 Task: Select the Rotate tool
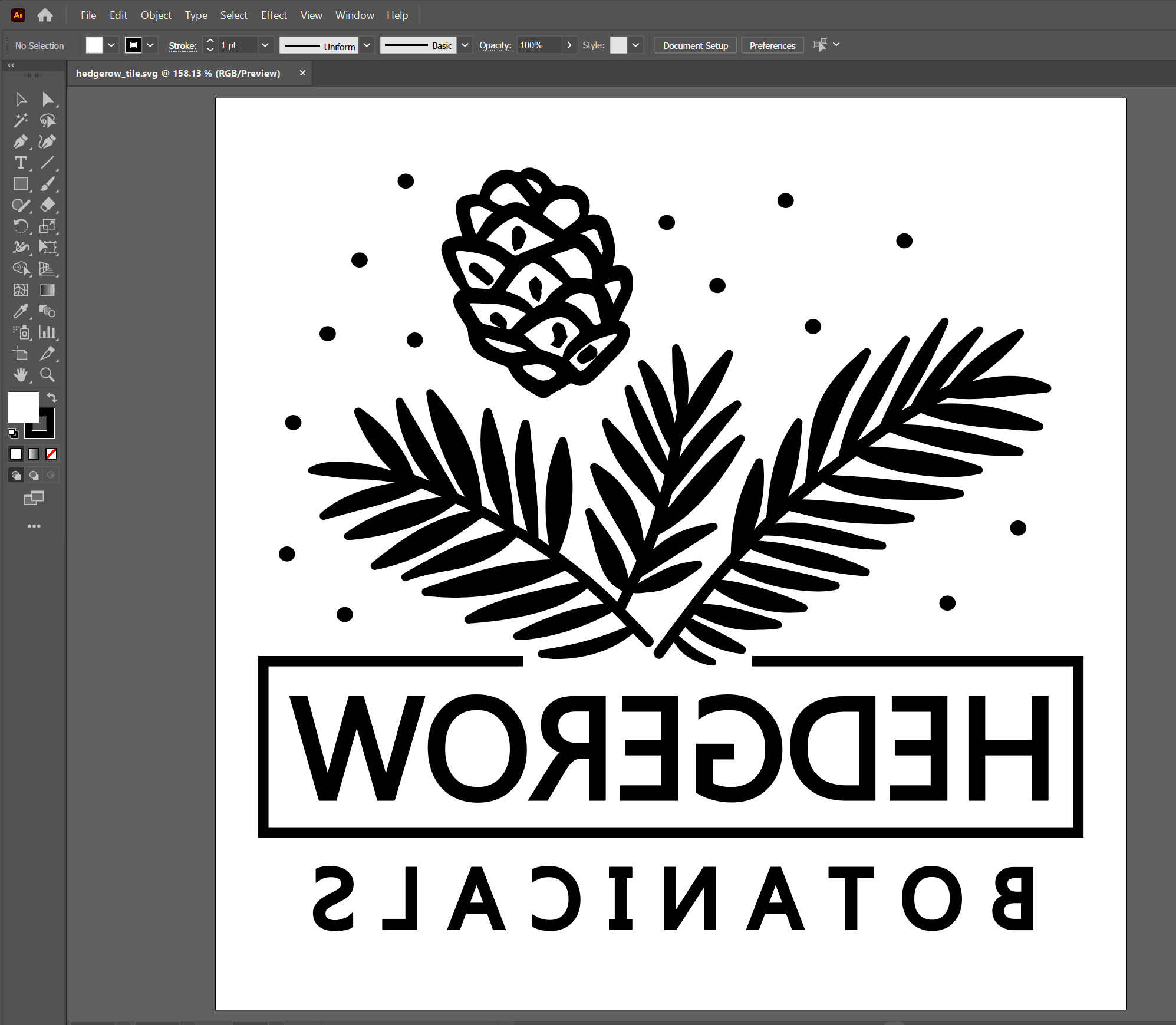21,226
